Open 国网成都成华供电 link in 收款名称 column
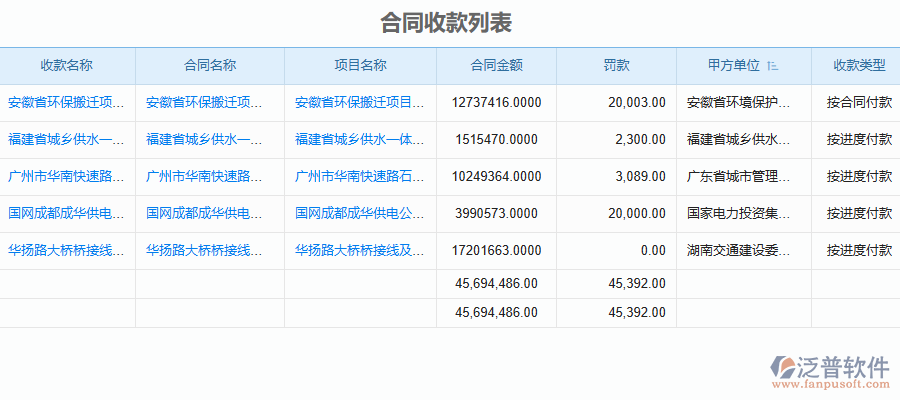The height and width of the screenshot is (400, 900). coord(67,213)
